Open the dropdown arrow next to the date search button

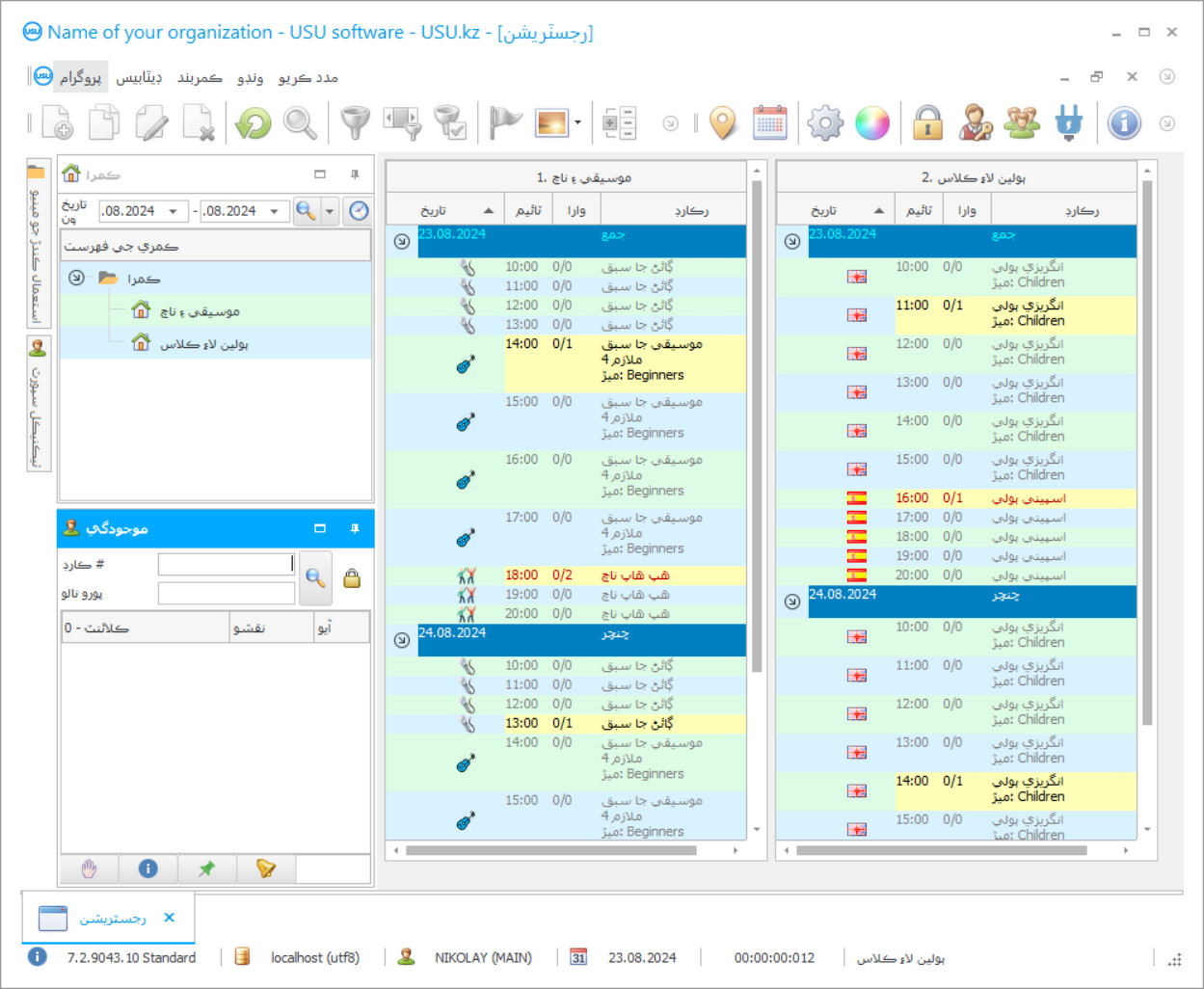330,211
